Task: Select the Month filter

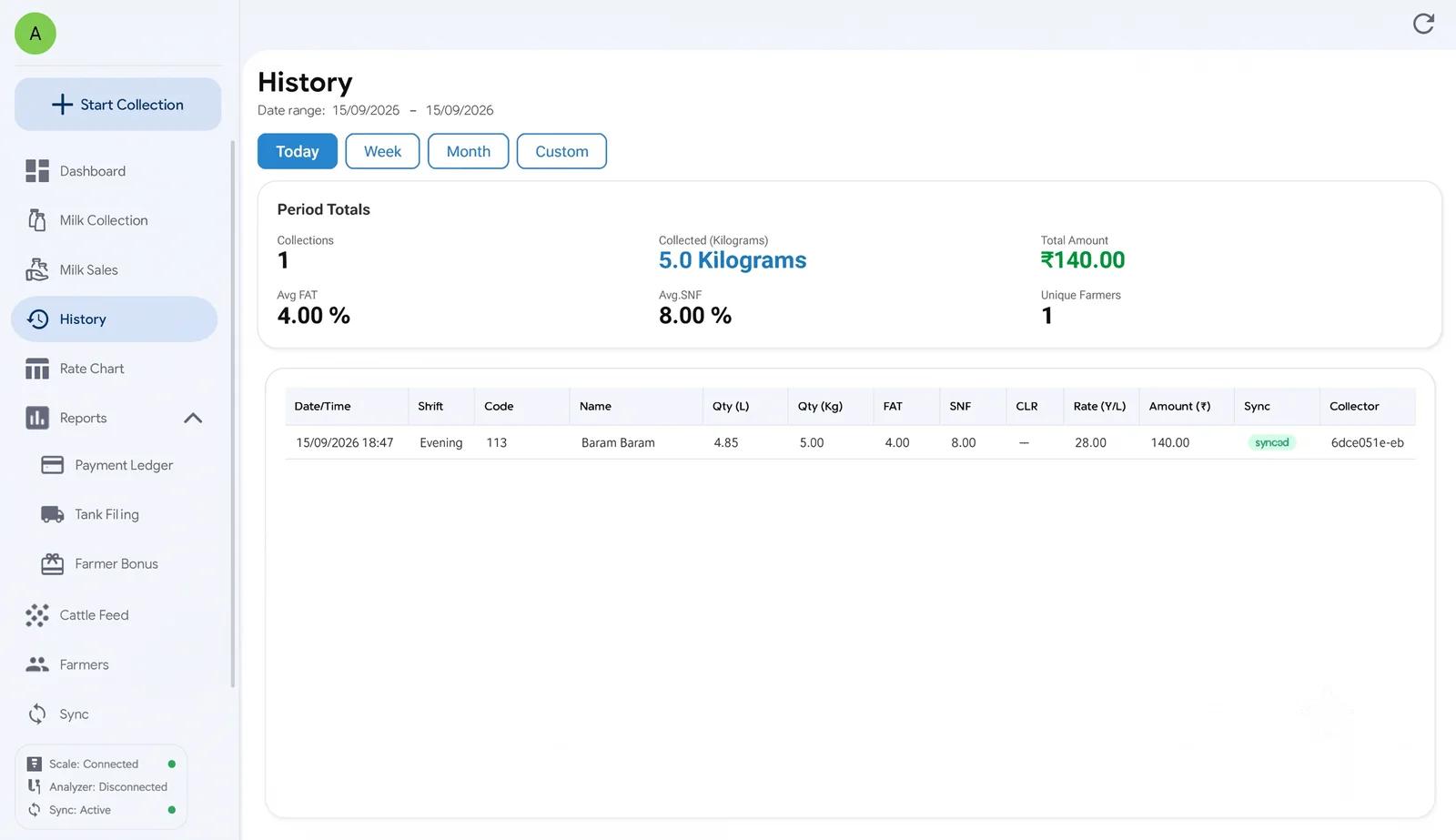Action: [469, 151]
